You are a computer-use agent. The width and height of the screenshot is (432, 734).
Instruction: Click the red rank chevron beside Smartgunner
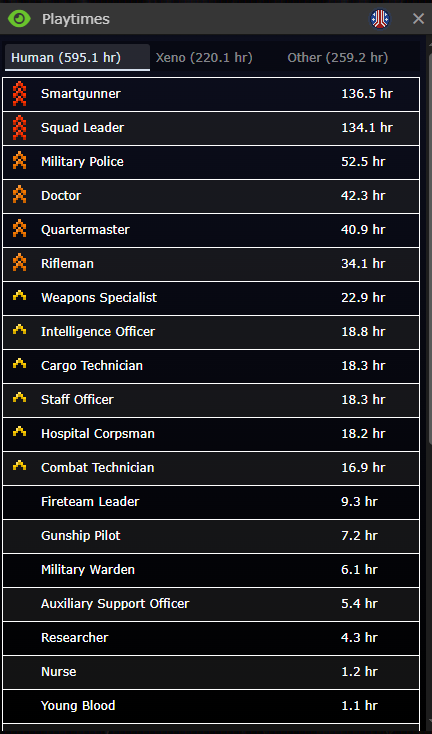pos(19,94)
